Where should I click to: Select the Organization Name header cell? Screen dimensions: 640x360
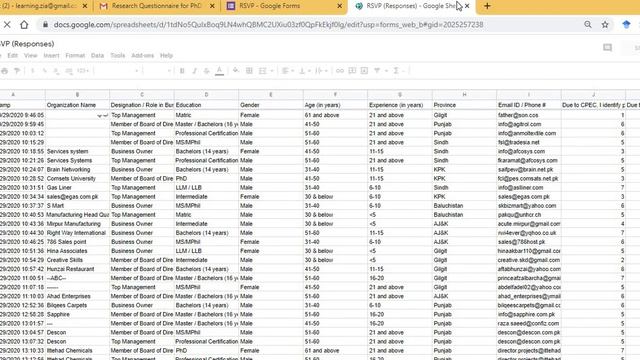(77, 105)
